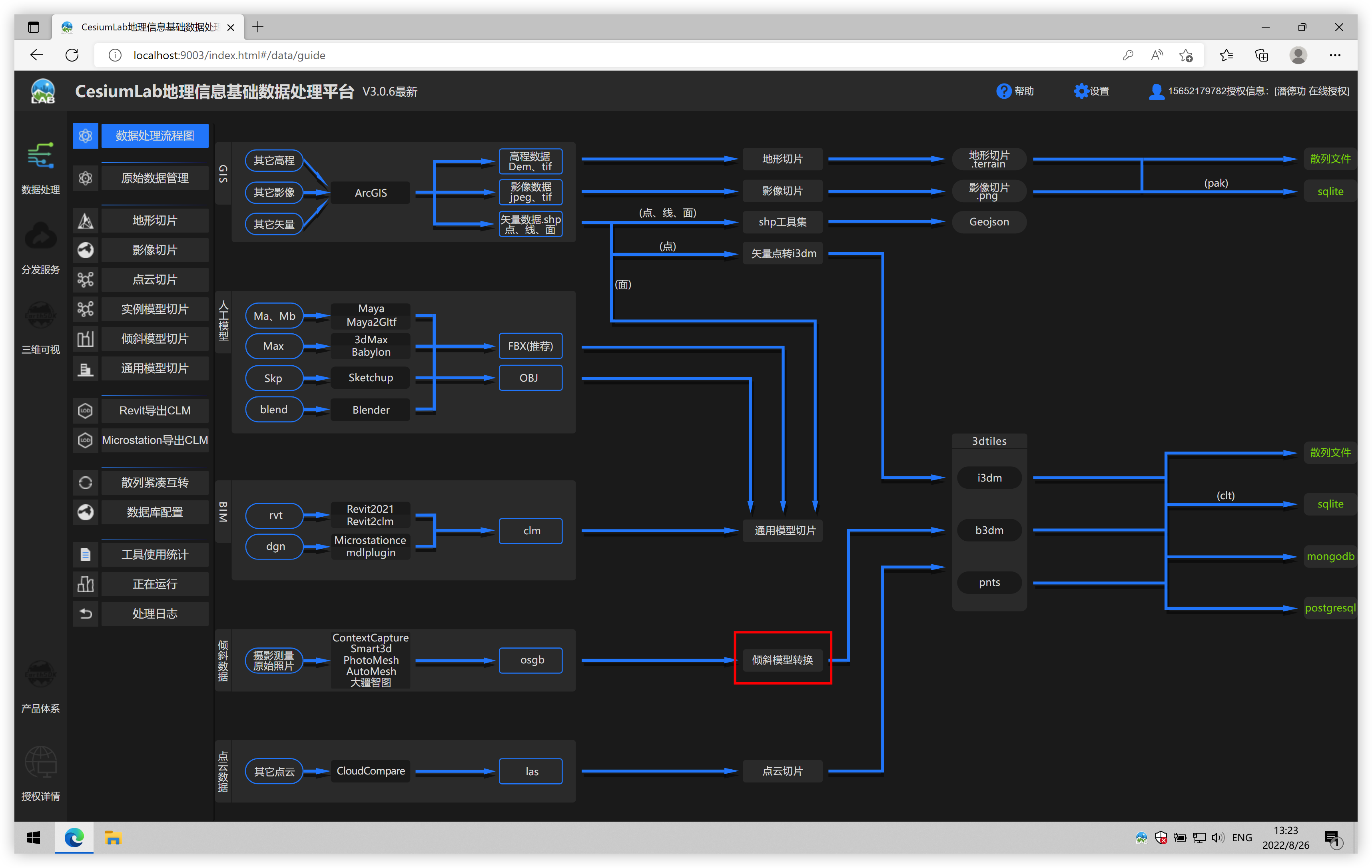Open Revit导出CLM menu entry
The width and height of the screenshot is (1372, 868).
[x=154, y=411]
